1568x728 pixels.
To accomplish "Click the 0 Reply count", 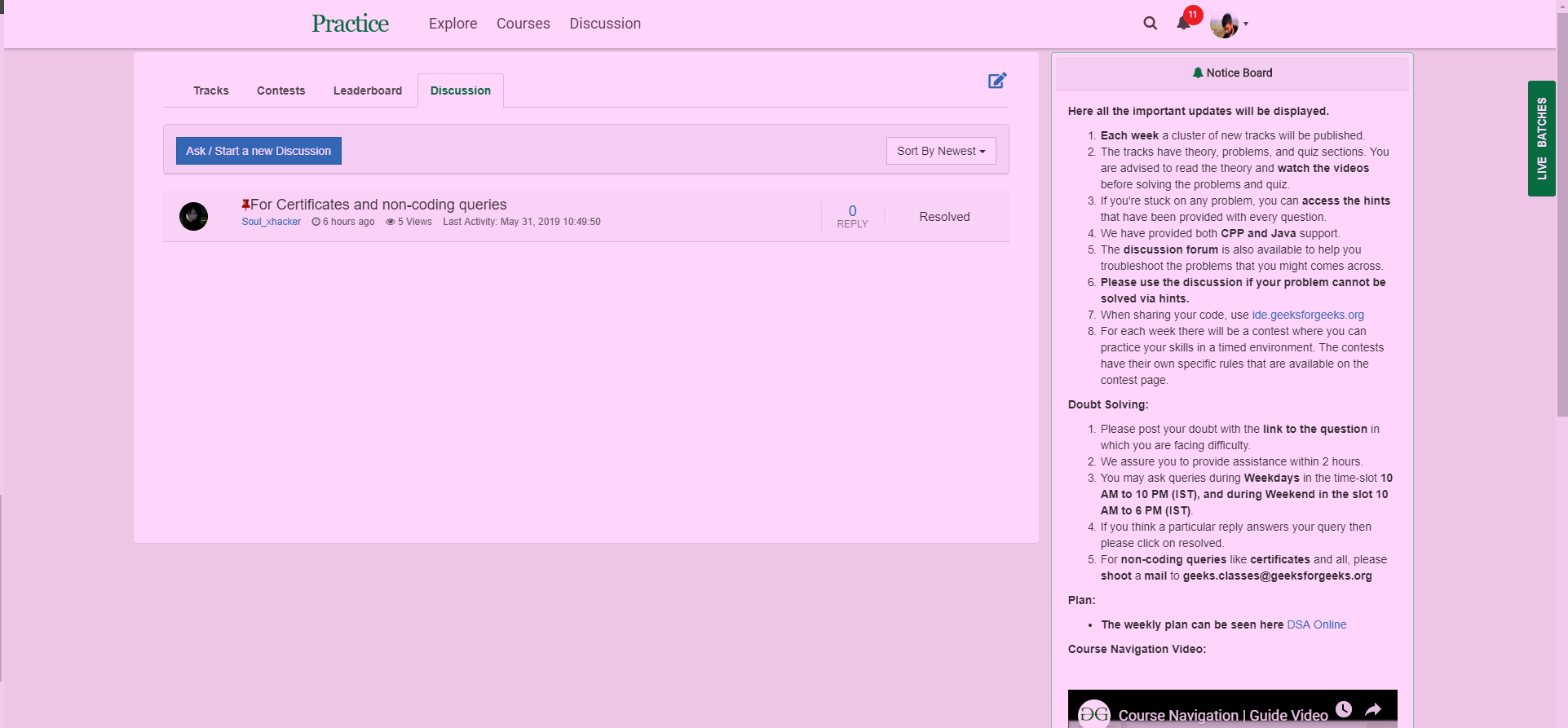I will [853, 216].
